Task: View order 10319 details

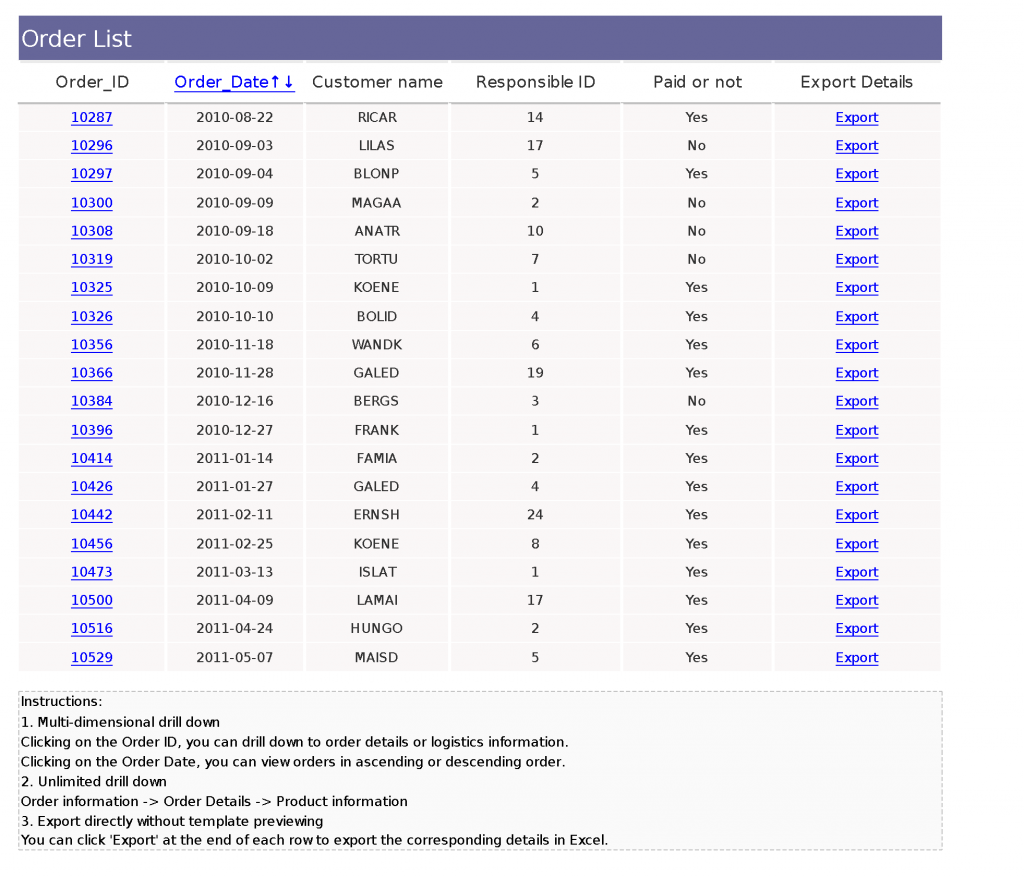Action: point(91,259)
